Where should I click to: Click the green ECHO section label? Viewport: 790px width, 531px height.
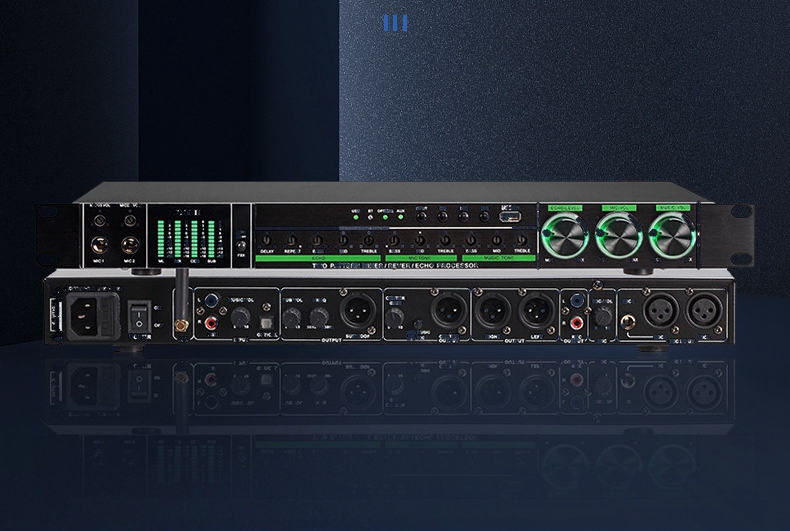(x=318, y=258)
